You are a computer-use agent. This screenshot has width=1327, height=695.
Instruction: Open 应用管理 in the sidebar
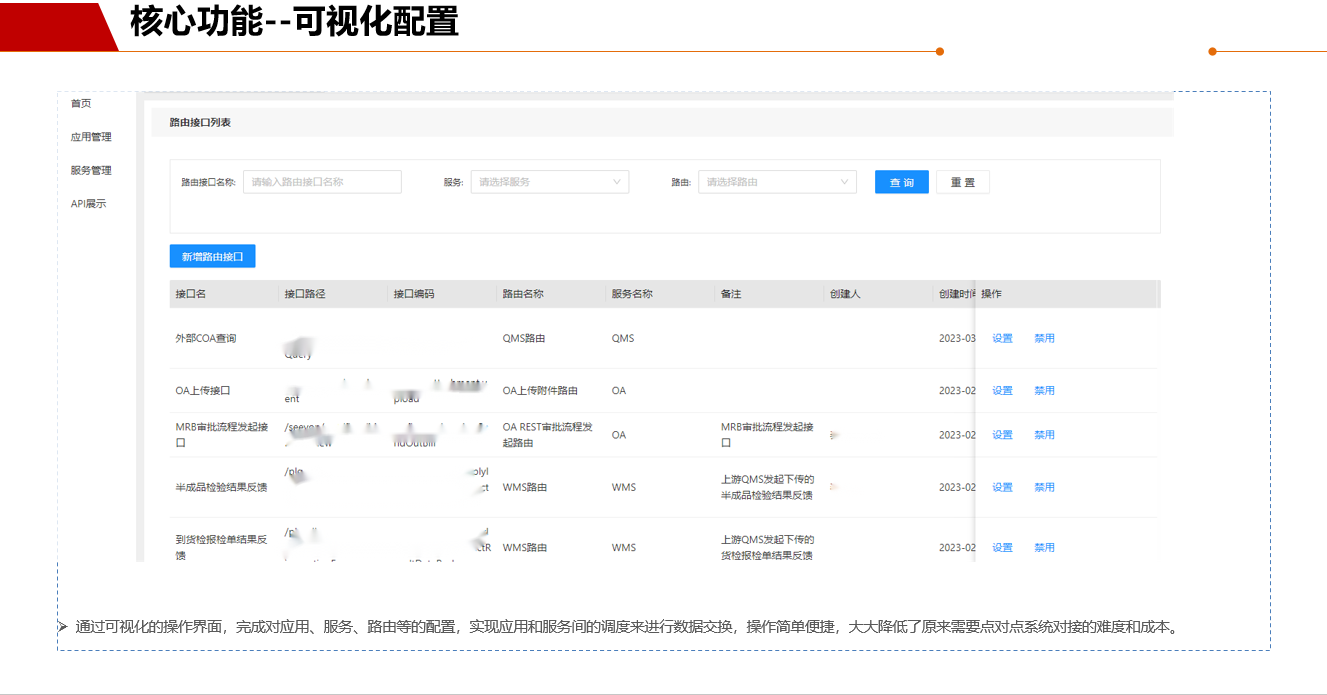tap(91, 137)
